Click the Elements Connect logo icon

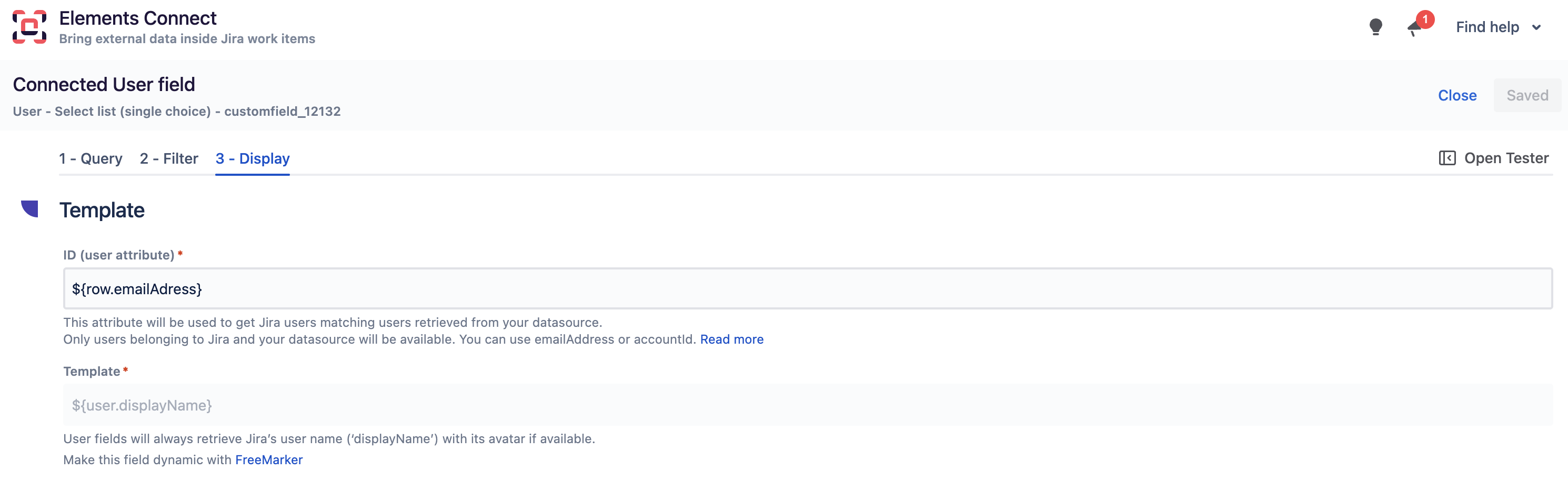tap(29, 27)
